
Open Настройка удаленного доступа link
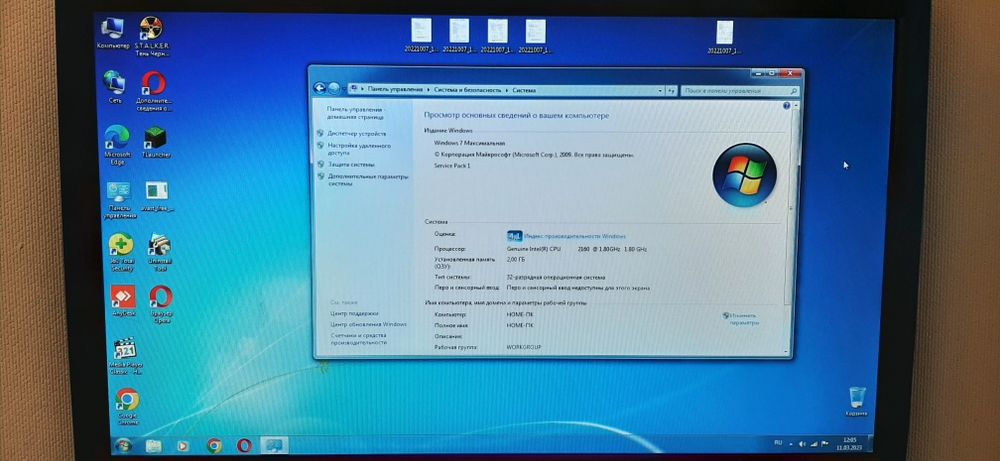tap(359, 149)
